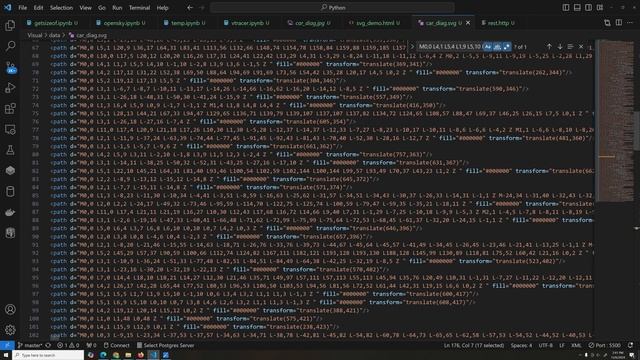The height and width of the screenshot is (360, 640).
Task: Open the Terminal menu
Action: 140,7
